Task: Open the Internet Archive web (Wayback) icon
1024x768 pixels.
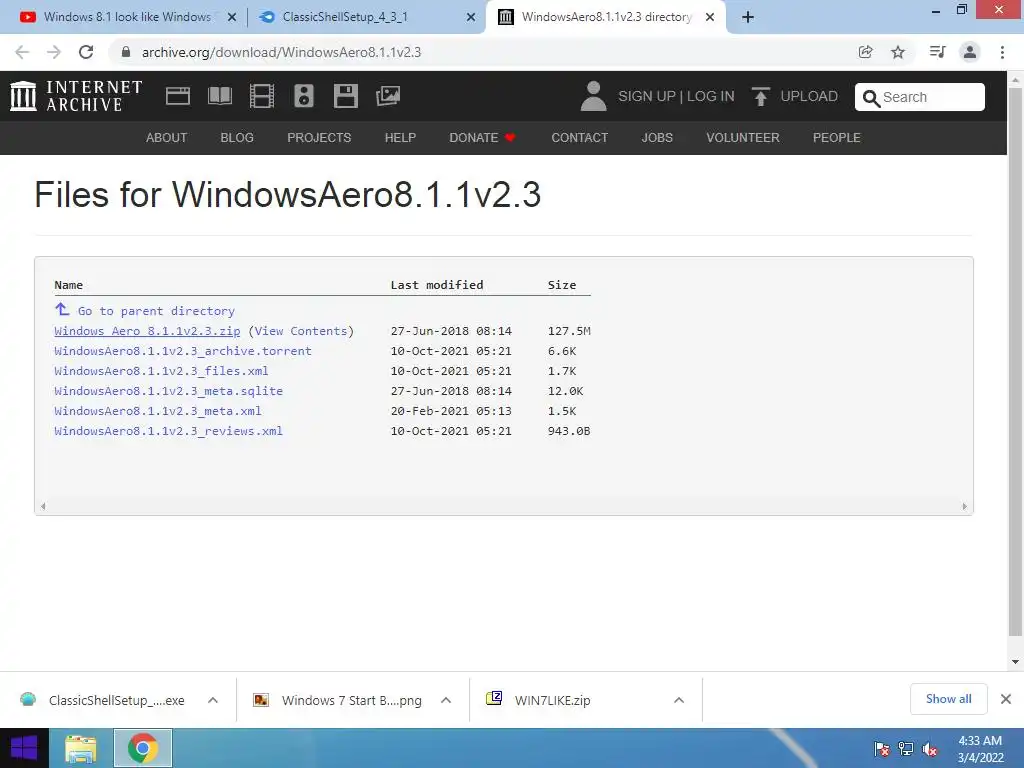Action: 178,96
